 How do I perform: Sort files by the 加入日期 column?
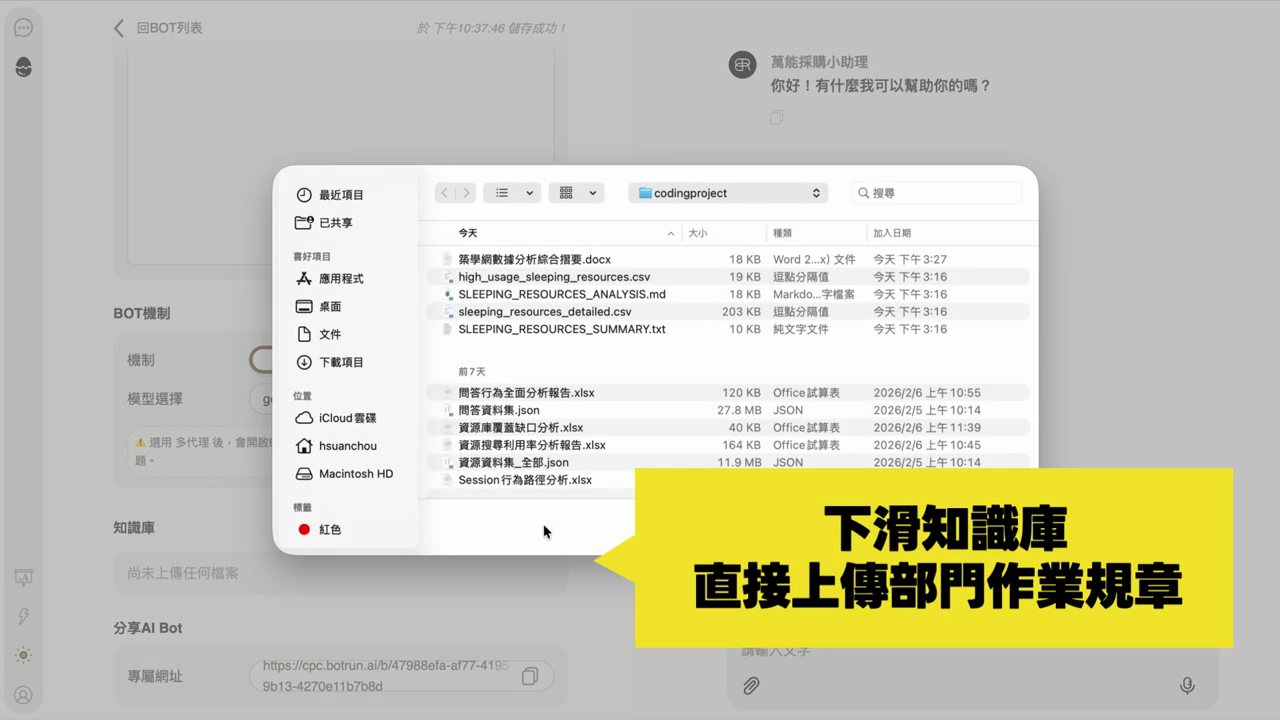tap(892, 233)
